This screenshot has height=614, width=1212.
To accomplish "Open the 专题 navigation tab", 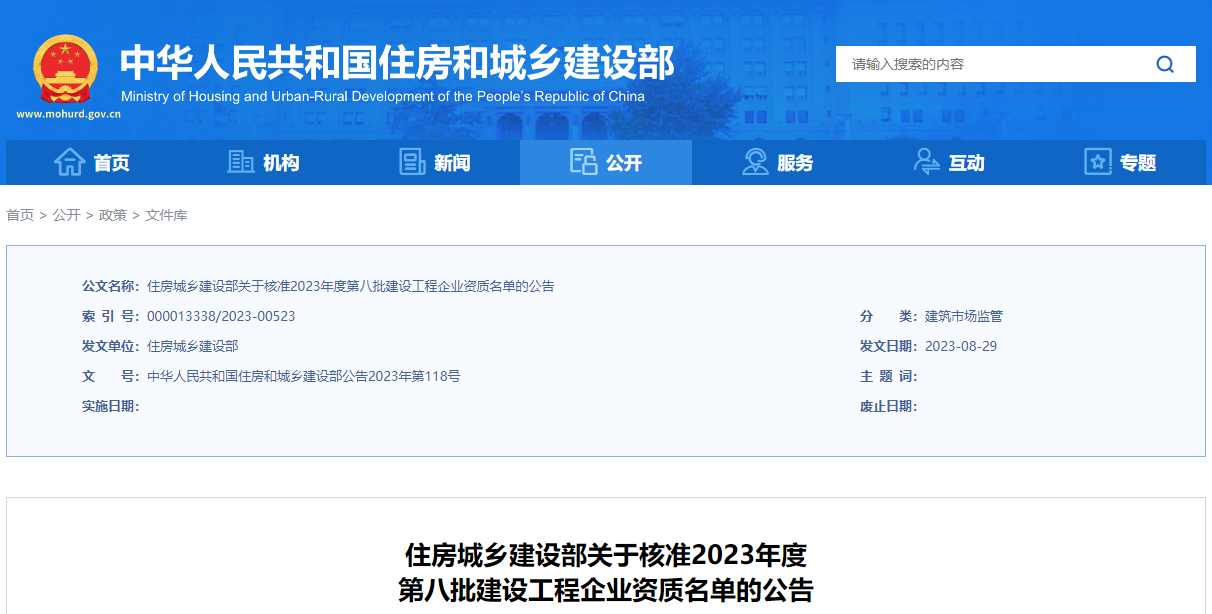I will click(x=1120, y=162).
